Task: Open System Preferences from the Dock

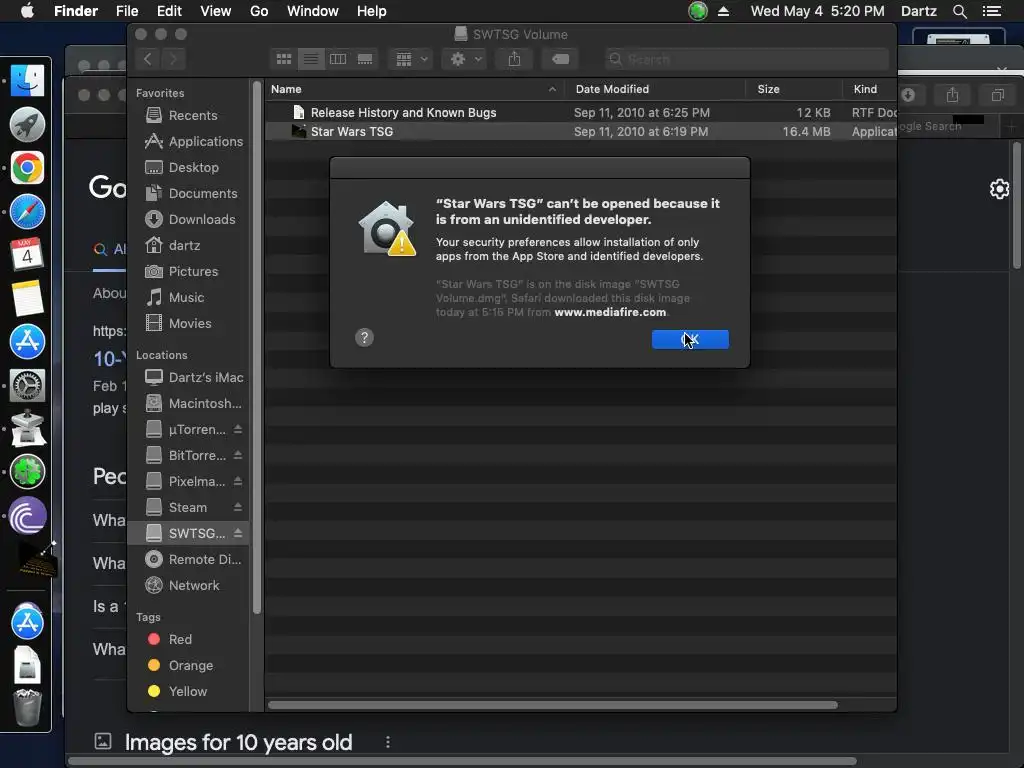Action: 27,385
